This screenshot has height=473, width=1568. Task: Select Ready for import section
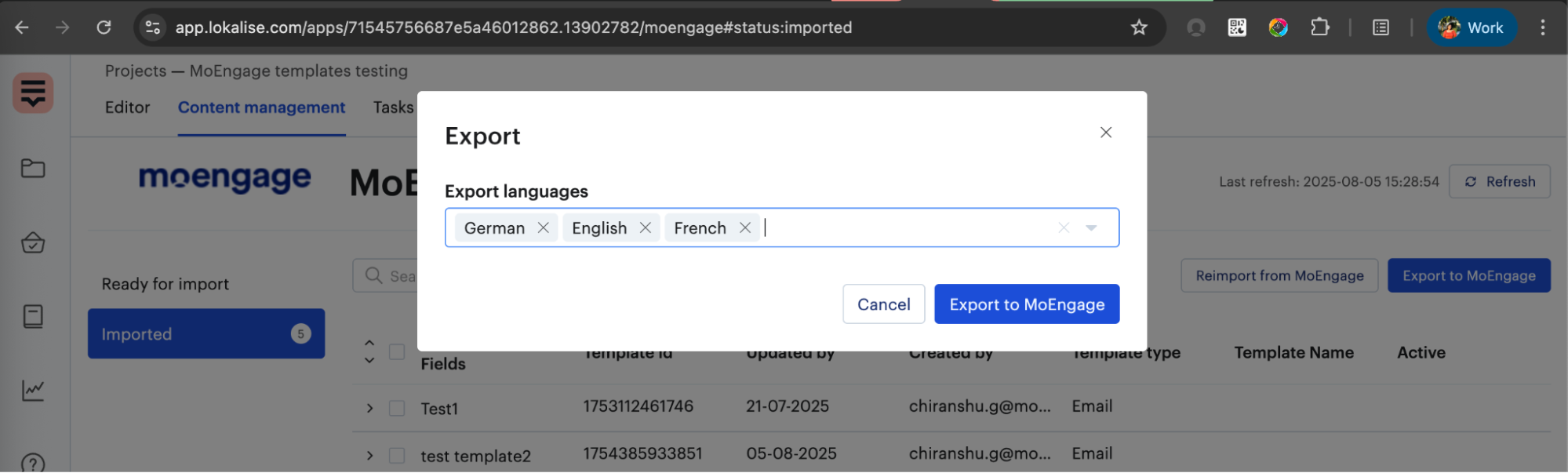click(x=166, y=284)
